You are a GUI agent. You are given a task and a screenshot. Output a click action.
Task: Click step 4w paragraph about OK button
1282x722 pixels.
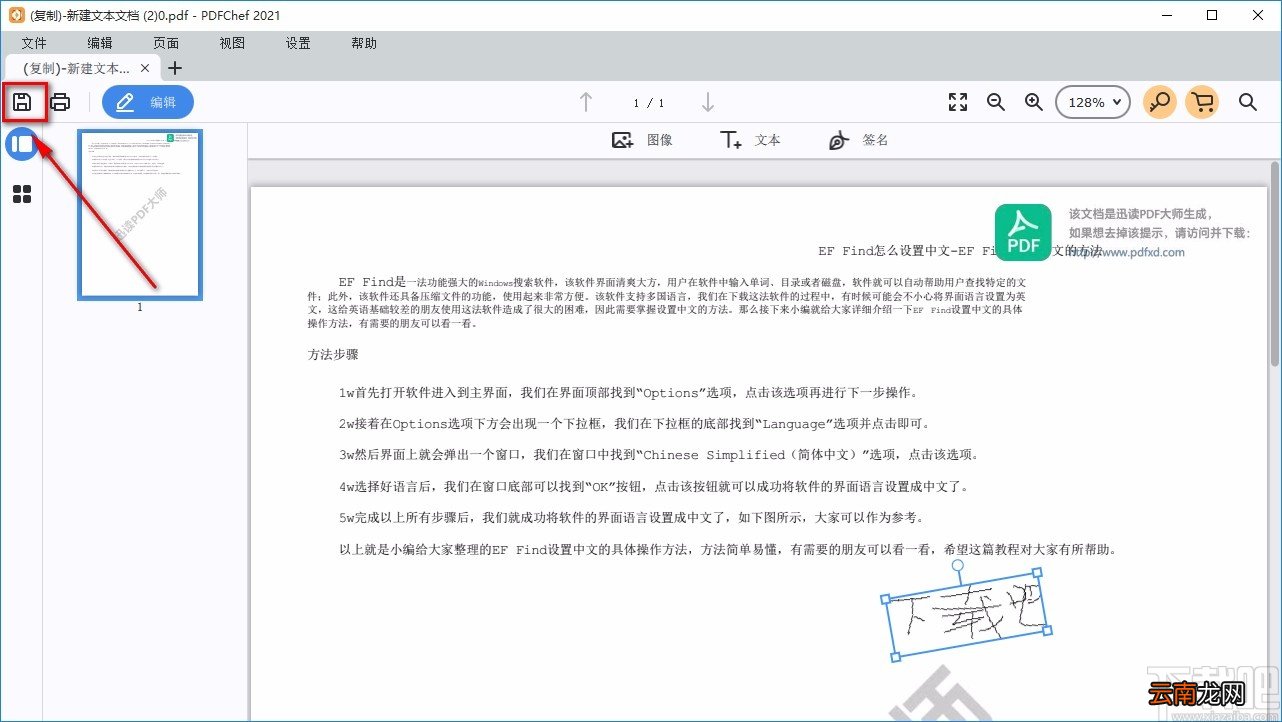click(654, 487)
